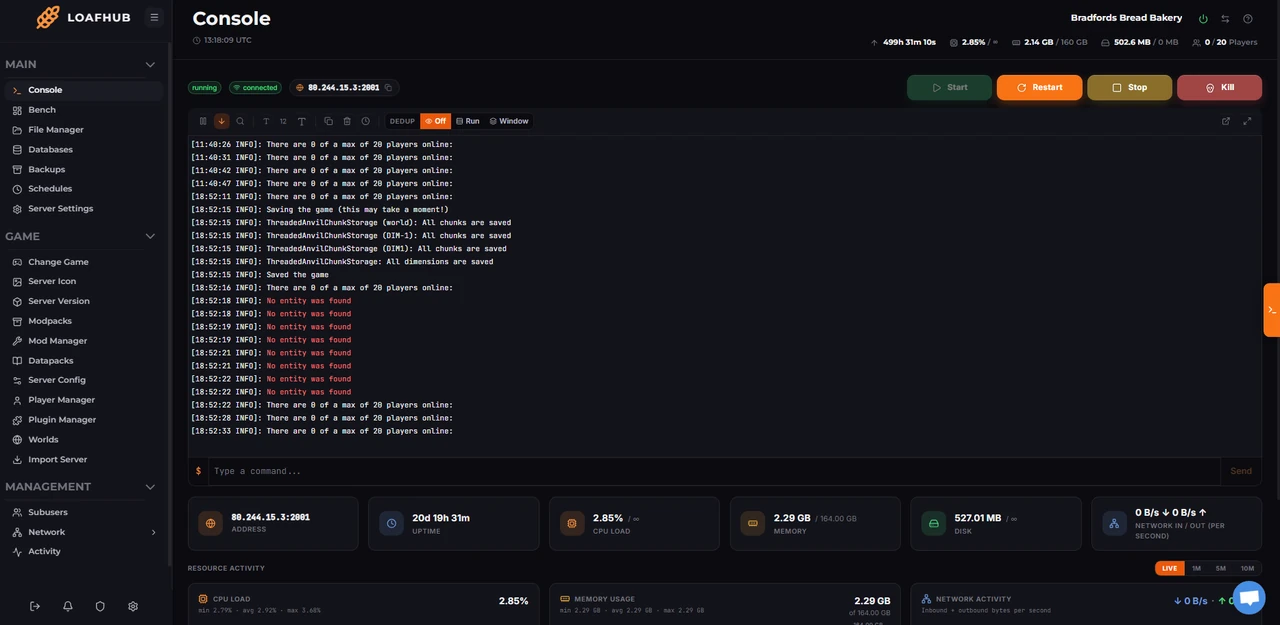Set dedup mode to Run
Image resolution: width=1280 pixels, height=625 pixels.
point(467,121)
